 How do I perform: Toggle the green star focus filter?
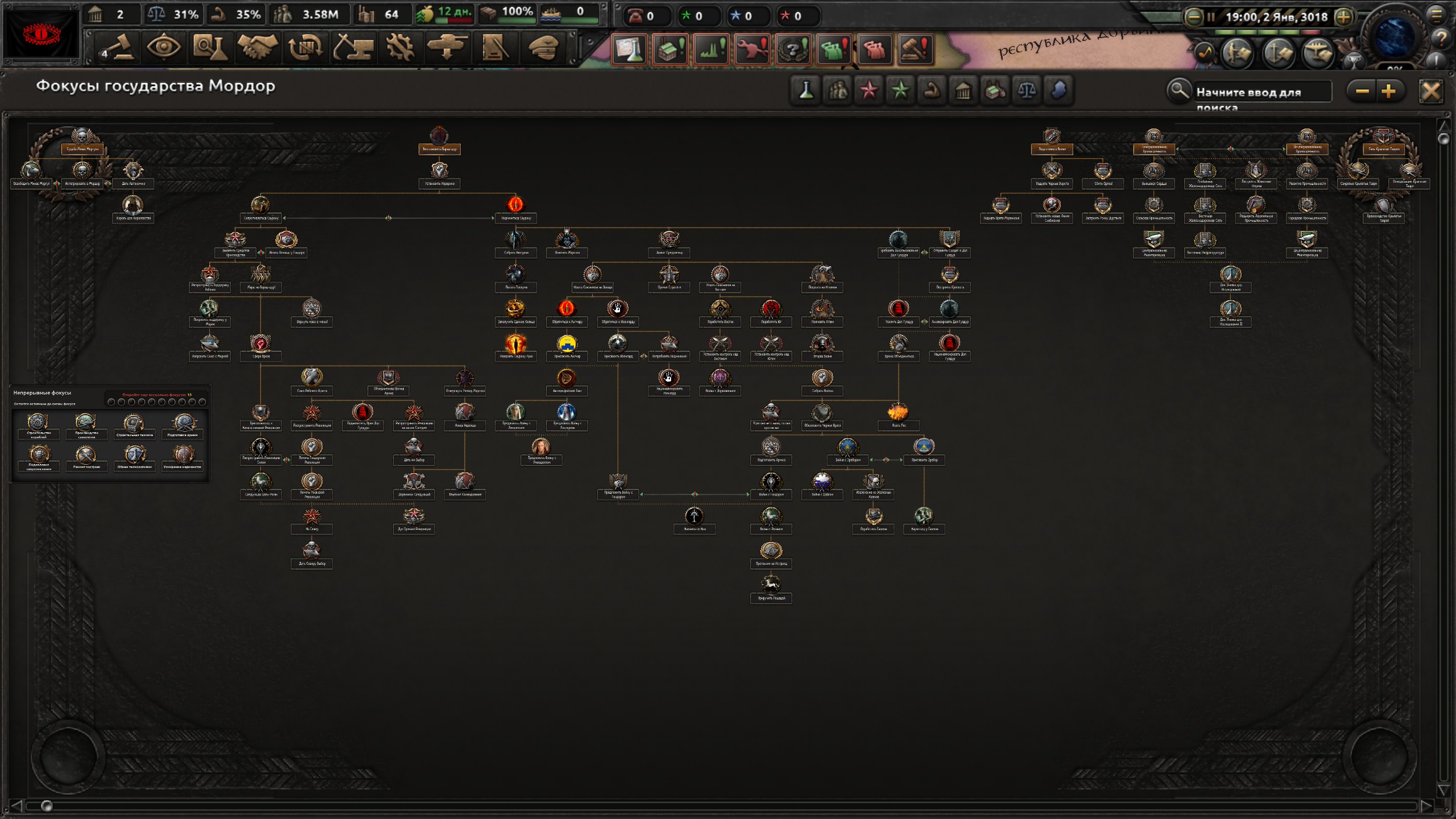pyautogui.click(x=900, y=90)
